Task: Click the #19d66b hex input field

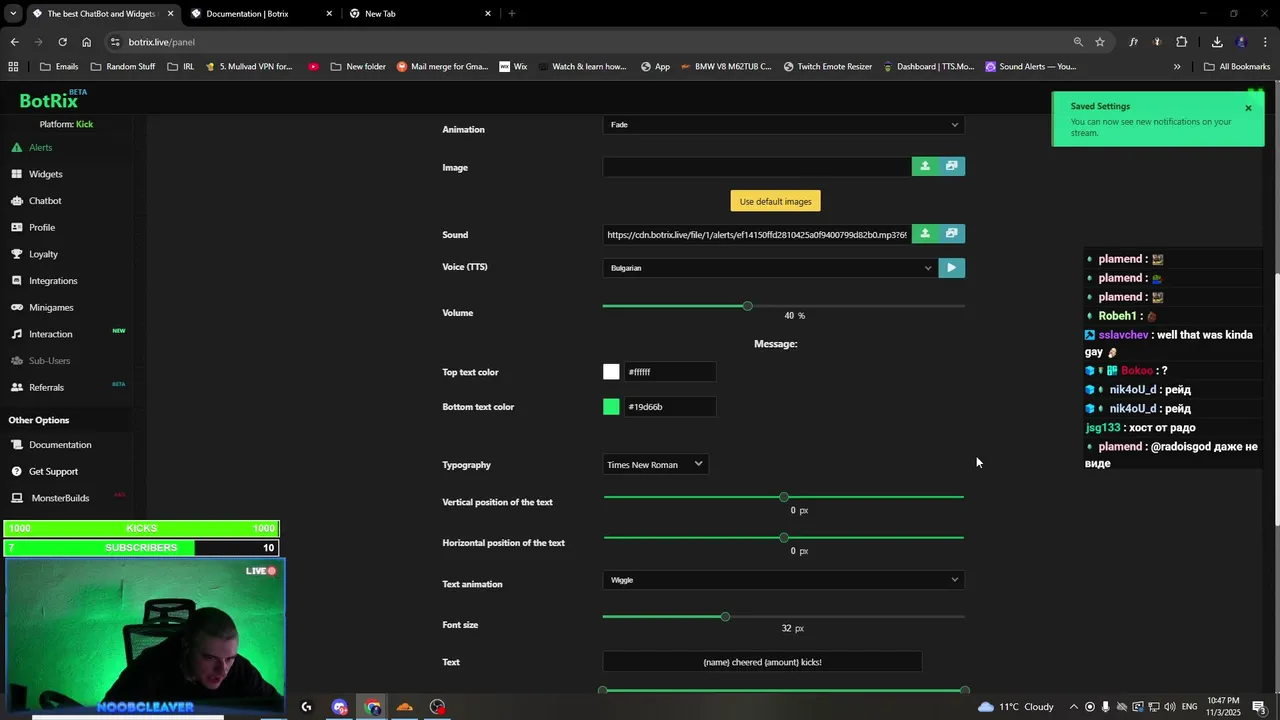Action: [670, 407]
